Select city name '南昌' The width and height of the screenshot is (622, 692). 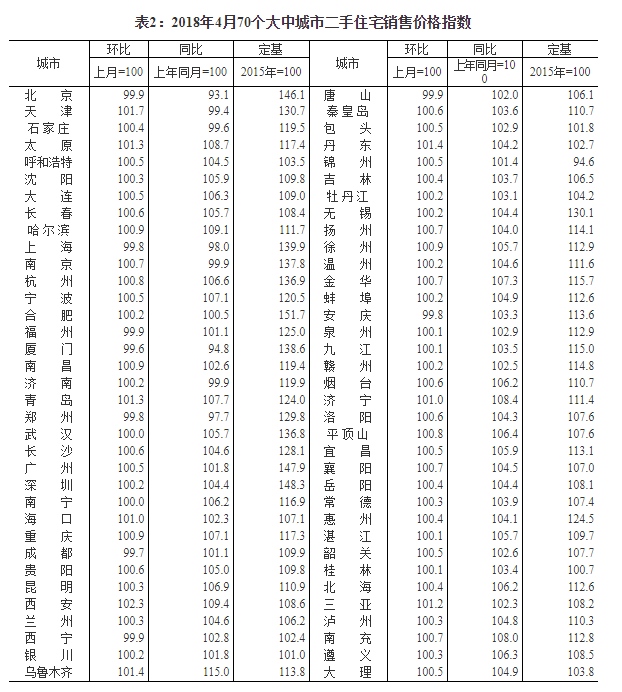49,366
